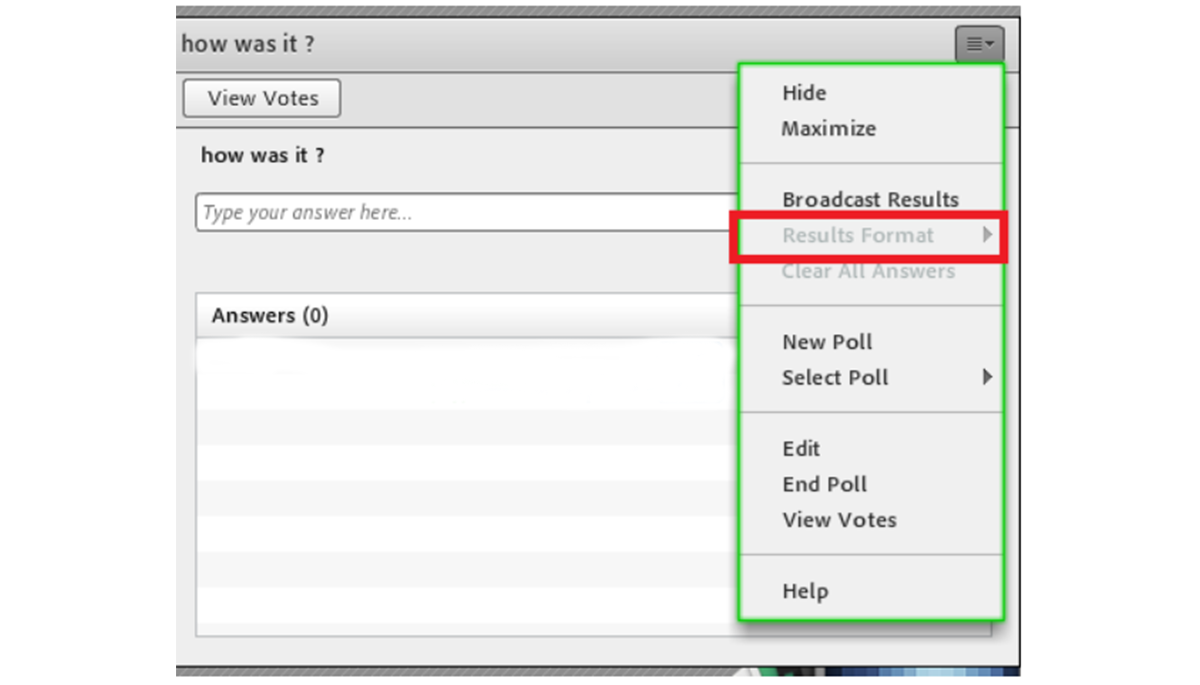This screenshot has height=685, width=1200.
Task: Click the pod title 'how was it ?'
Action: tap(248, 45)
